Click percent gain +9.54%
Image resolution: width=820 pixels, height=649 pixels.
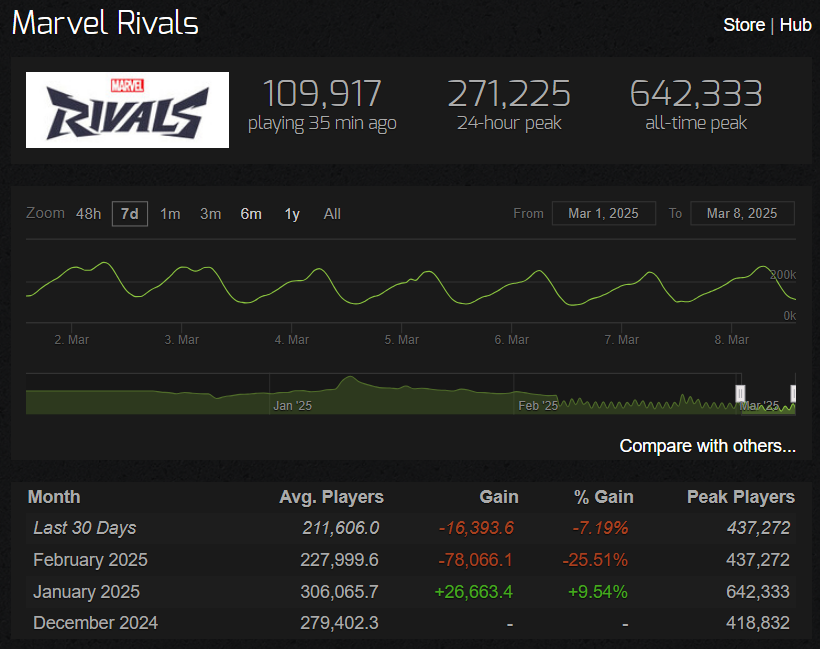(598, 592)
